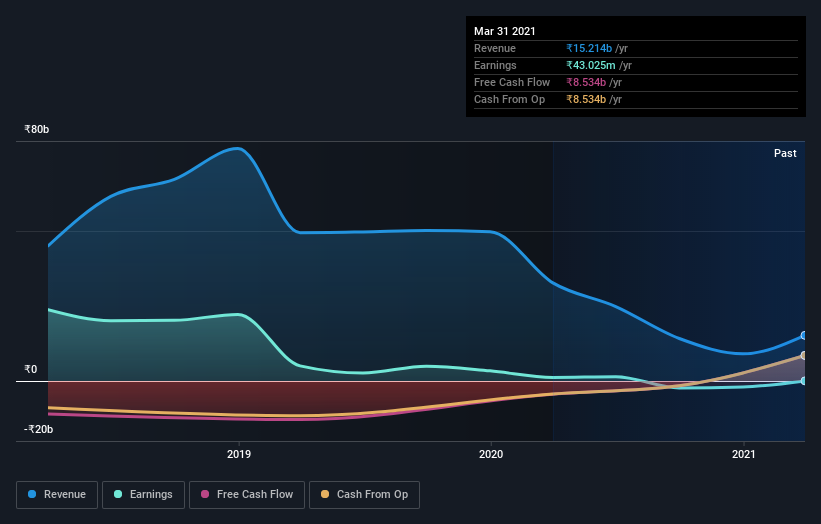Click the Earnings row label in tooltip
Viewport: 821px width, 524px height.
[x=495, y=65]
